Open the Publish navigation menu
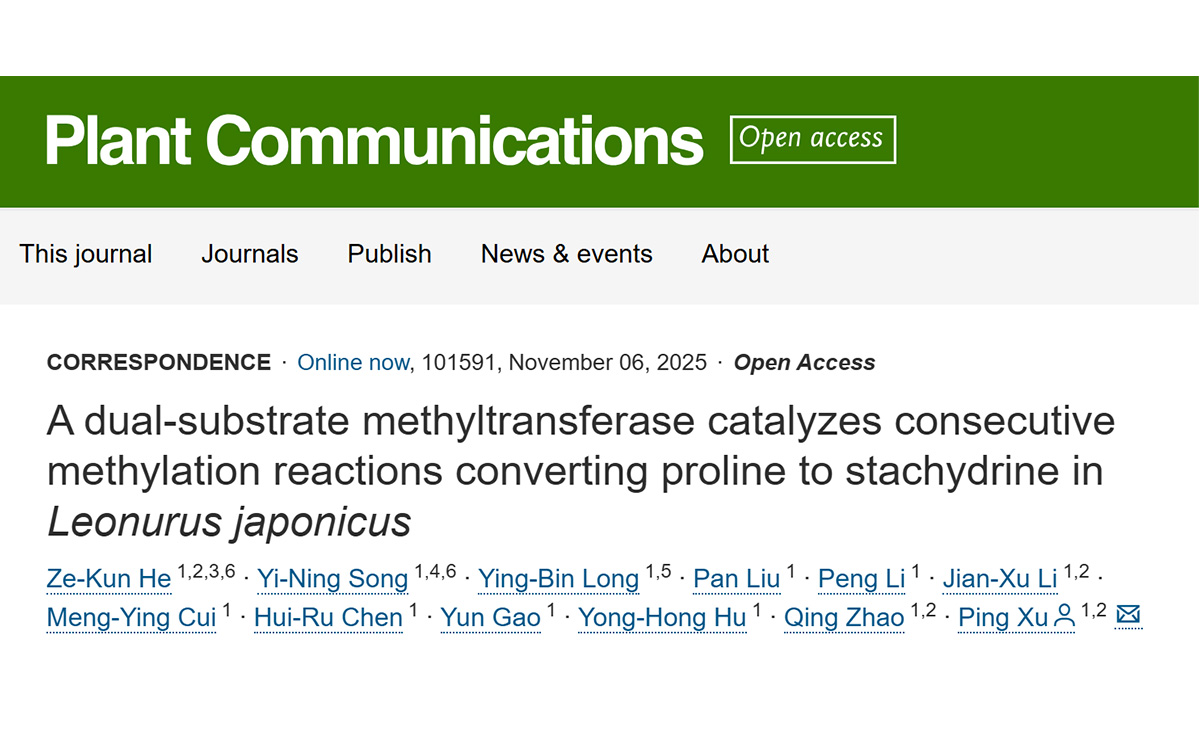The image size is (1200, 750). [389, 254]
